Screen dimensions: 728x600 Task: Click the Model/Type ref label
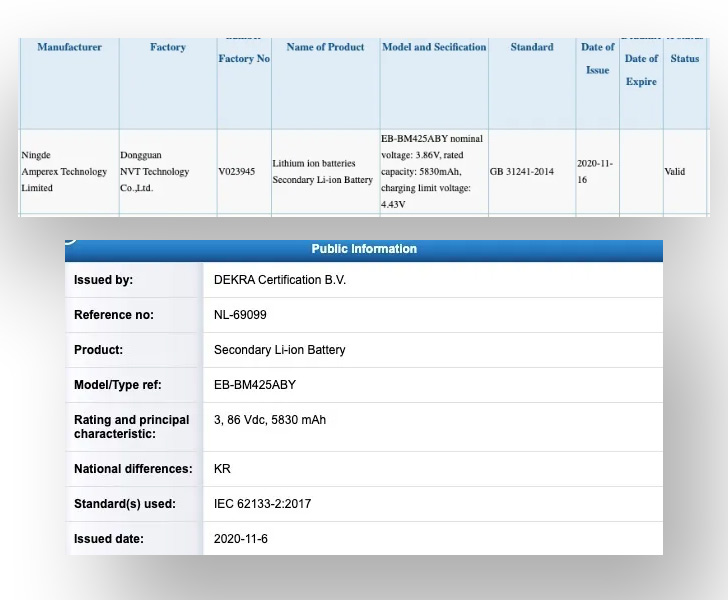coord(118,385)
